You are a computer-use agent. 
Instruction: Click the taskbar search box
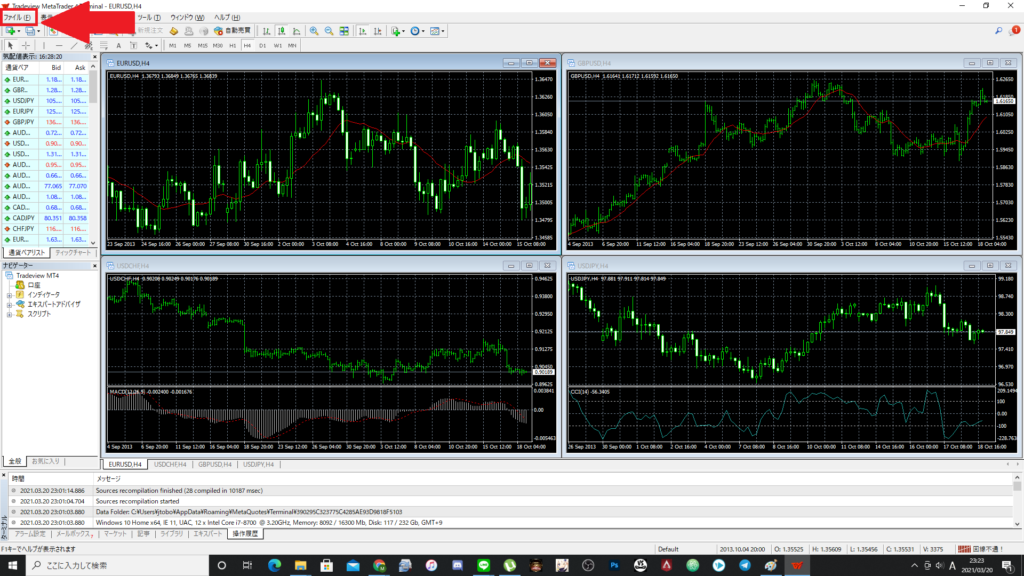coord(117,566)
